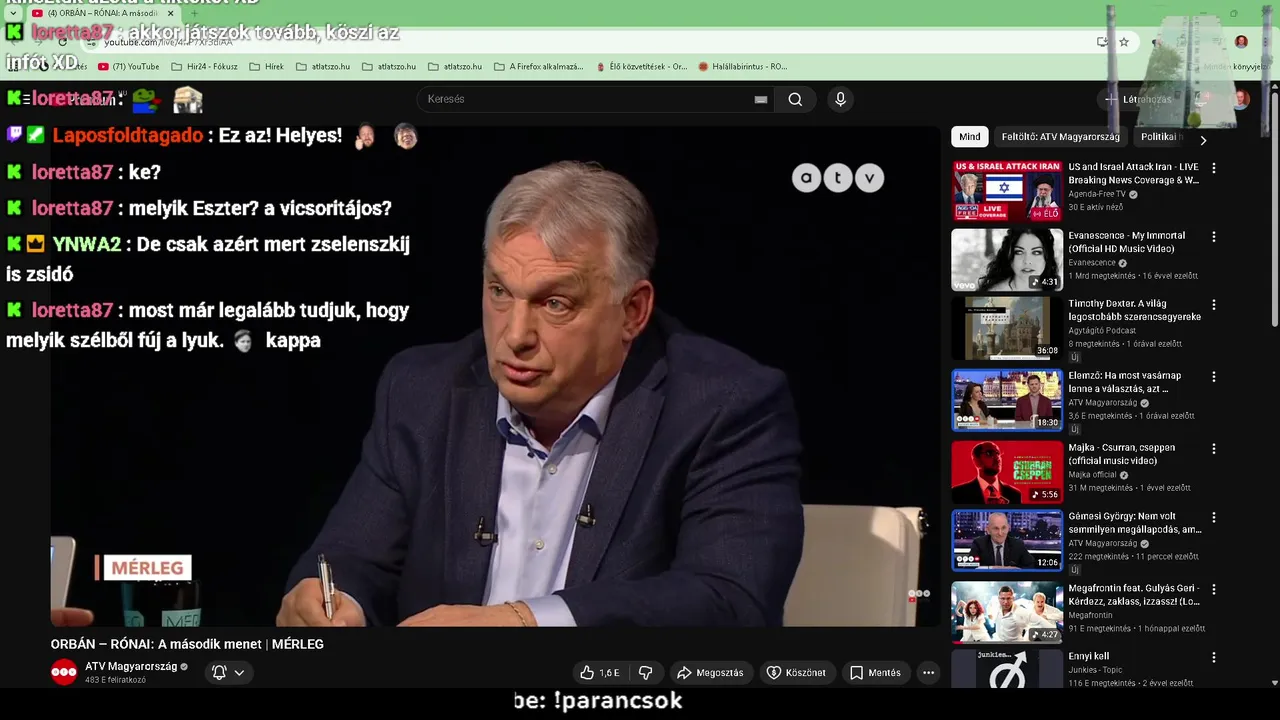Open options for Elemző: Ha most vasárnap video
The height and width of the screenshot is (720, 1280).
pyautogui.click(x=1214, y=377)
